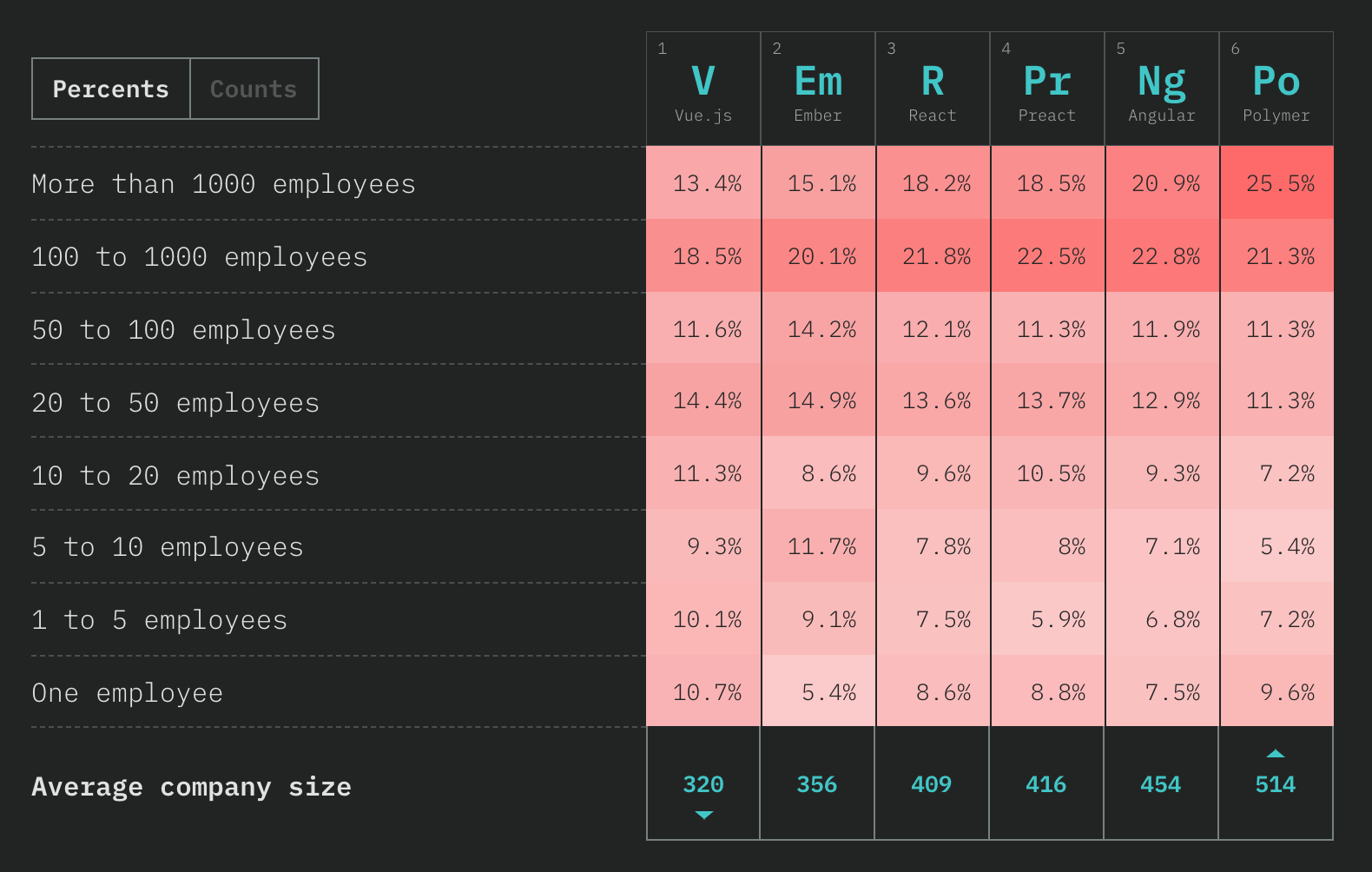1372x872 pixels.
Task: Click the Preact 8% cell
Action: point(1047,546)
